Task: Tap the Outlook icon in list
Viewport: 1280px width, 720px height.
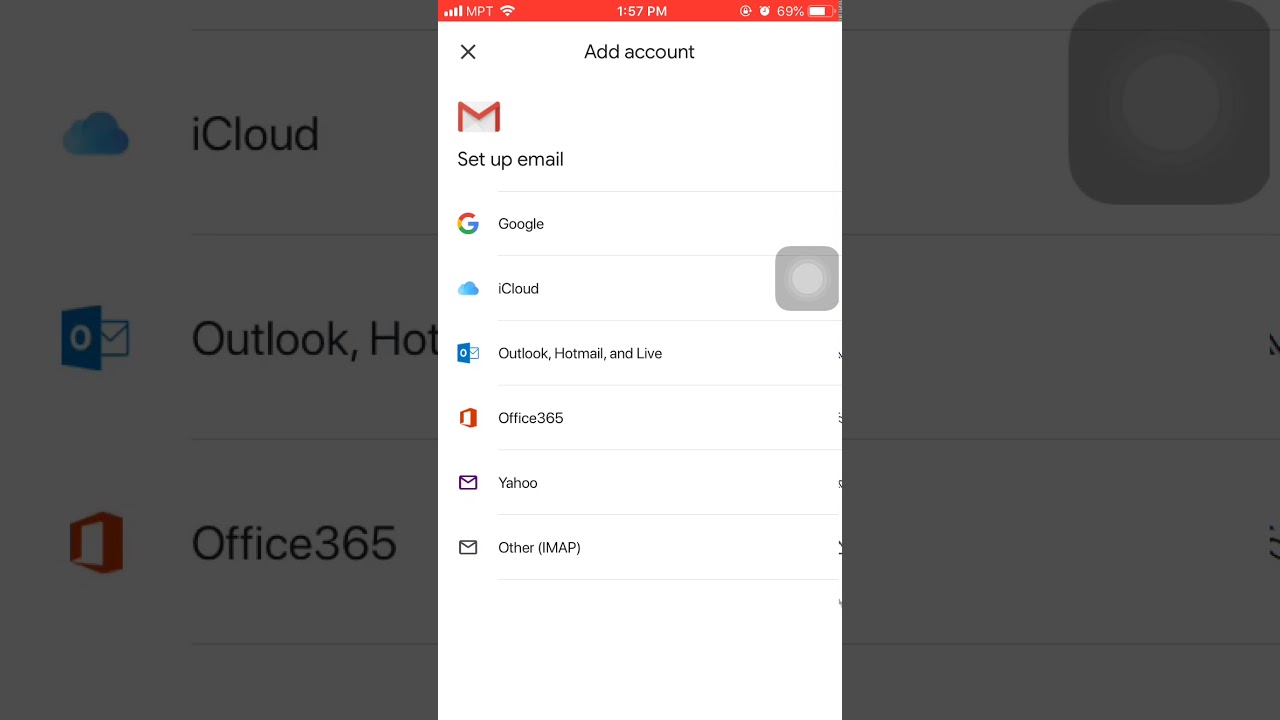Action: point(468,353)
